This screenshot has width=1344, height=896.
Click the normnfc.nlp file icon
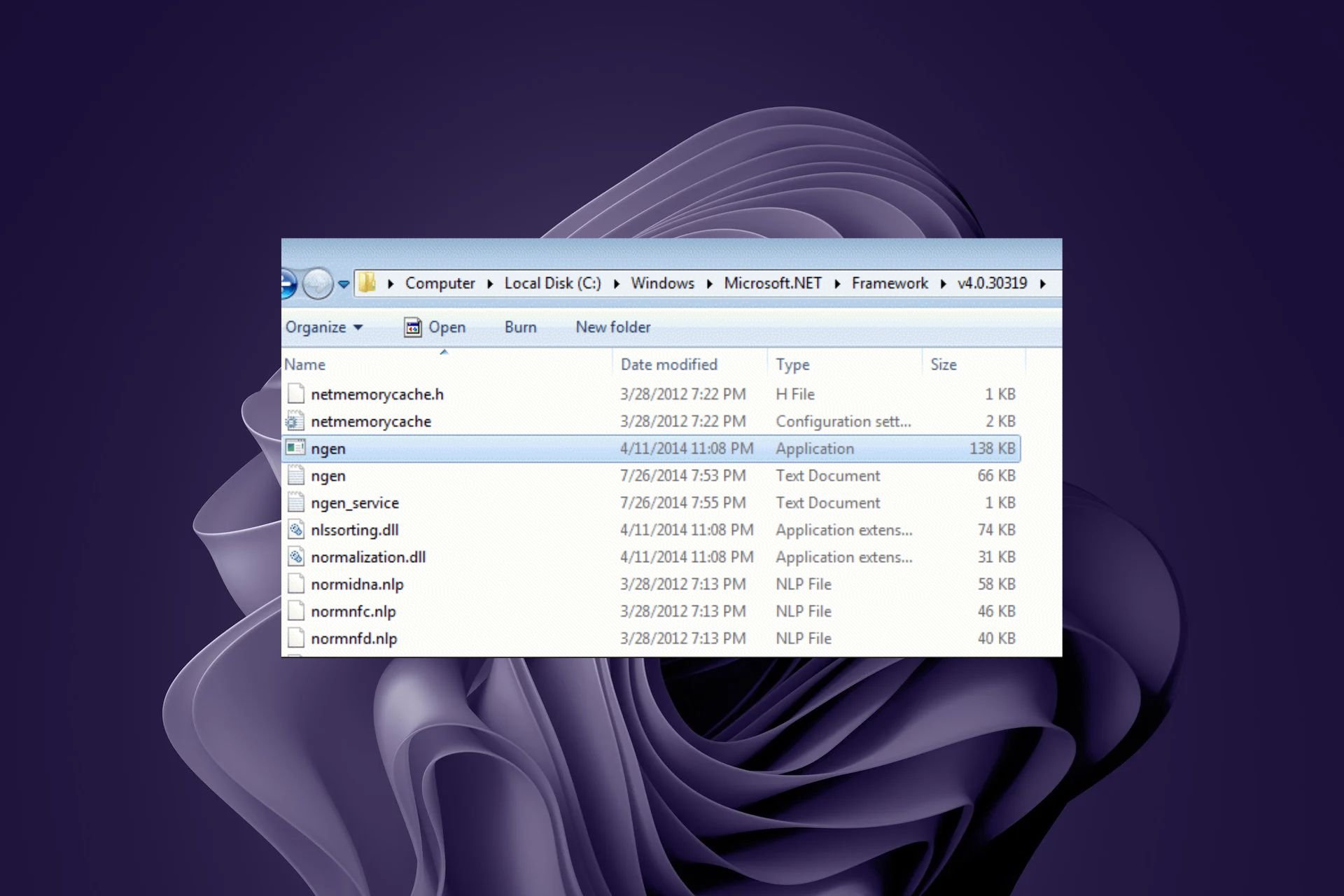click(x=296, y=611)
